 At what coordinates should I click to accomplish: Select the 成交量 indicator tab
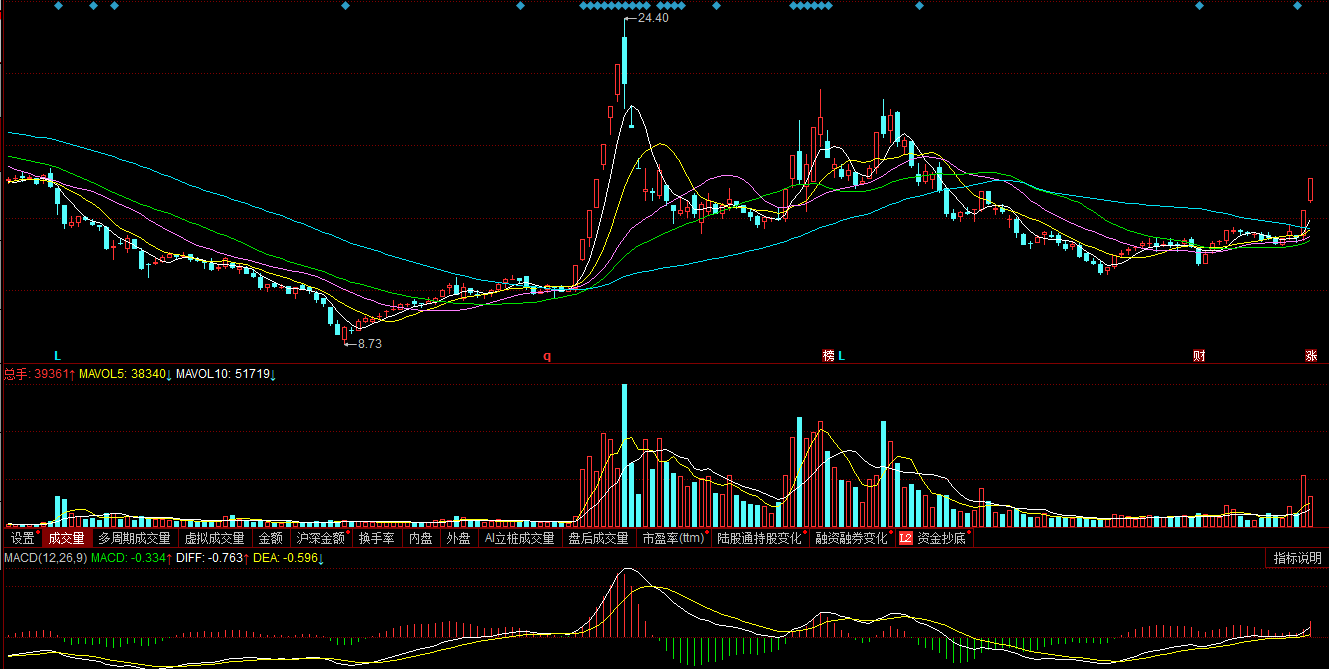(66, 538)
